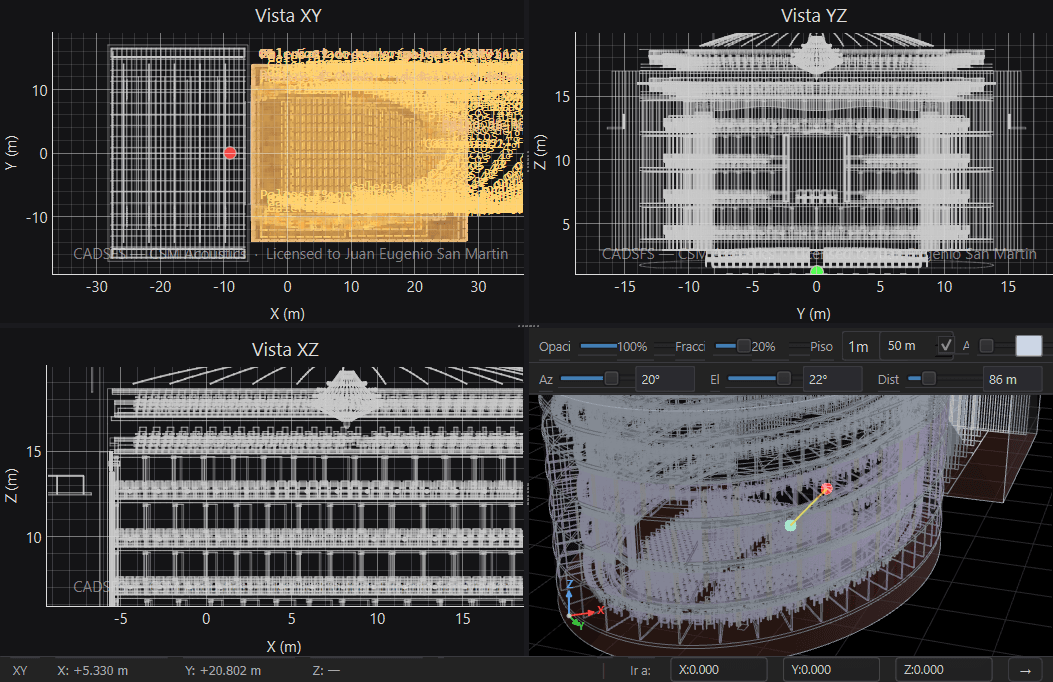Click the El 22° value field
This screenshot has height=682, width=1053.
[832, 379]
